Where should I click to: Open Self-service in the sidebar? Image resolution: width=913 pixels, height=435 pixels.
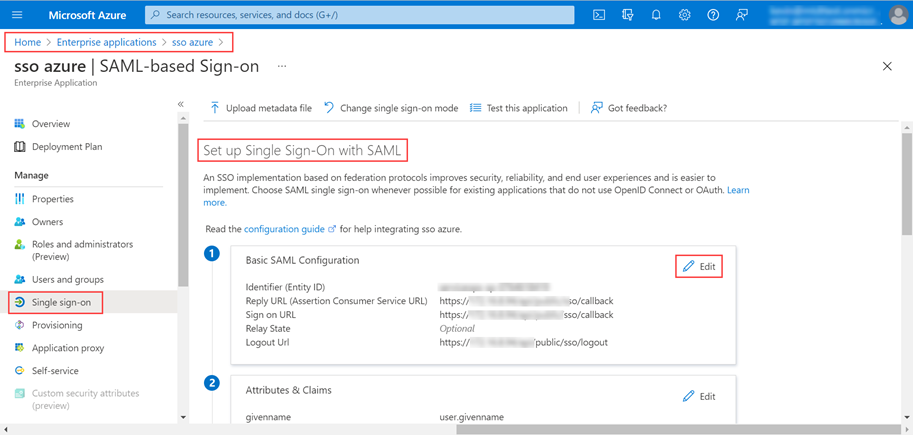click(x=55, y=371)
